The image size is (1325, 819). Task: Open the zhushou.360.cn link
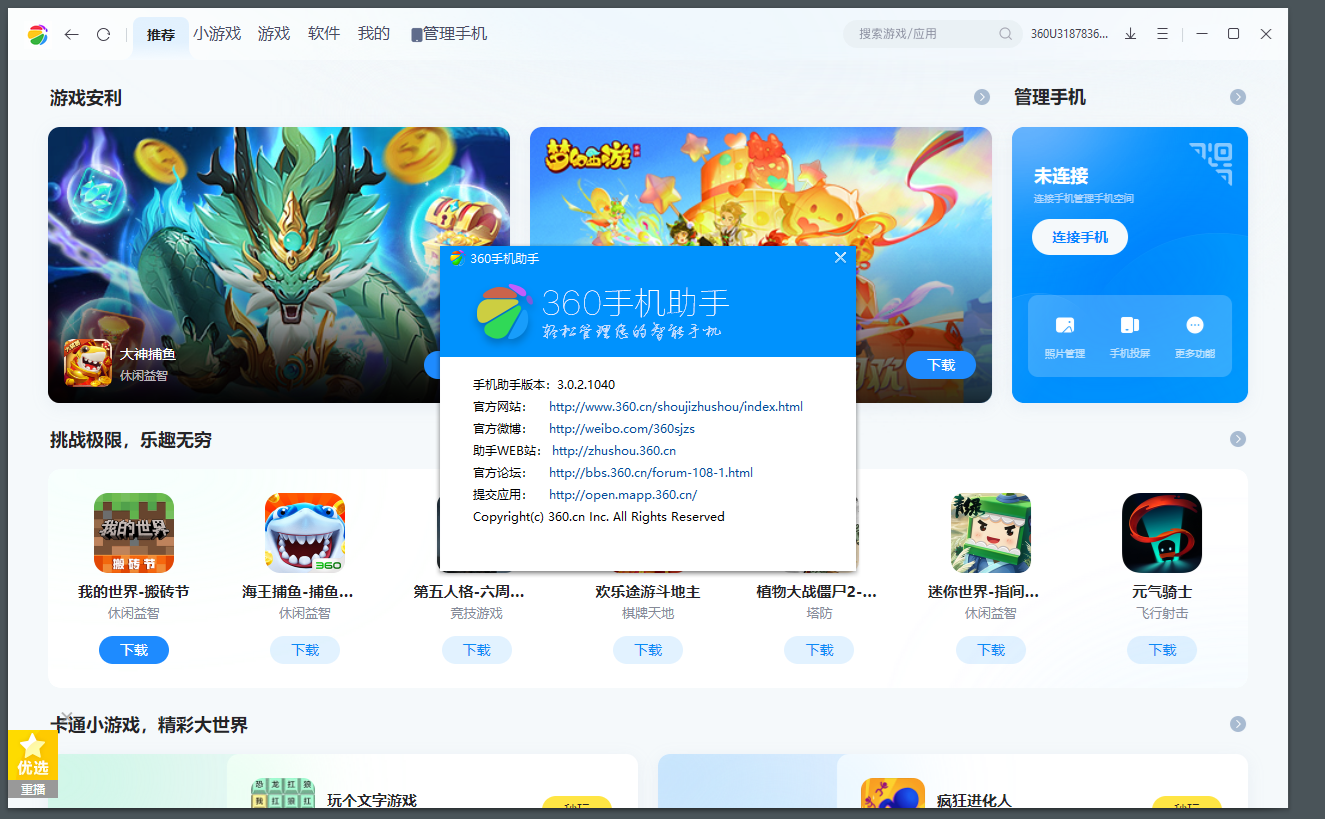coord(614,451)
